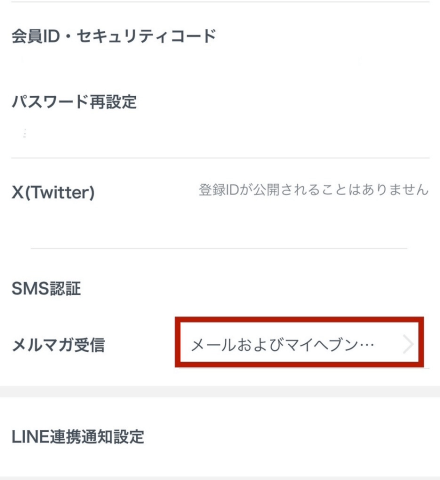440x480 pixels.
Task: Click the blank area right of LINE連携通知設定
Action: 287,437
